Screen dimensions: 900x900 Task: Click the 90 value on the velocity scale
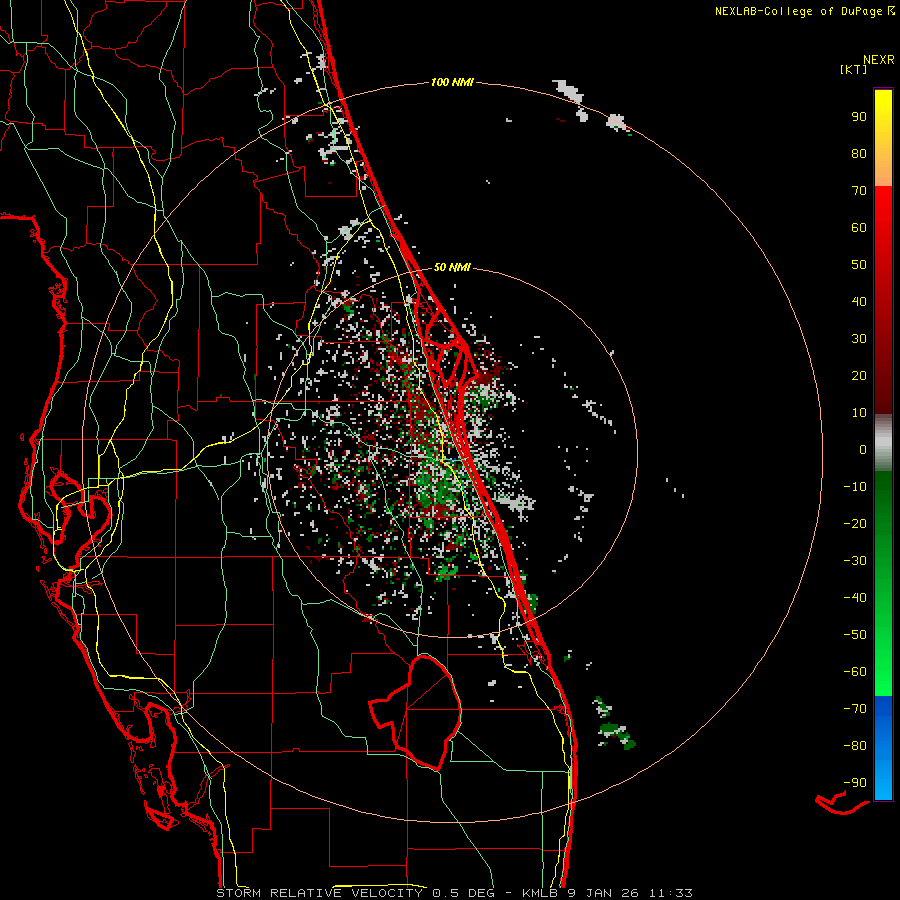click(x=859, y=117)
